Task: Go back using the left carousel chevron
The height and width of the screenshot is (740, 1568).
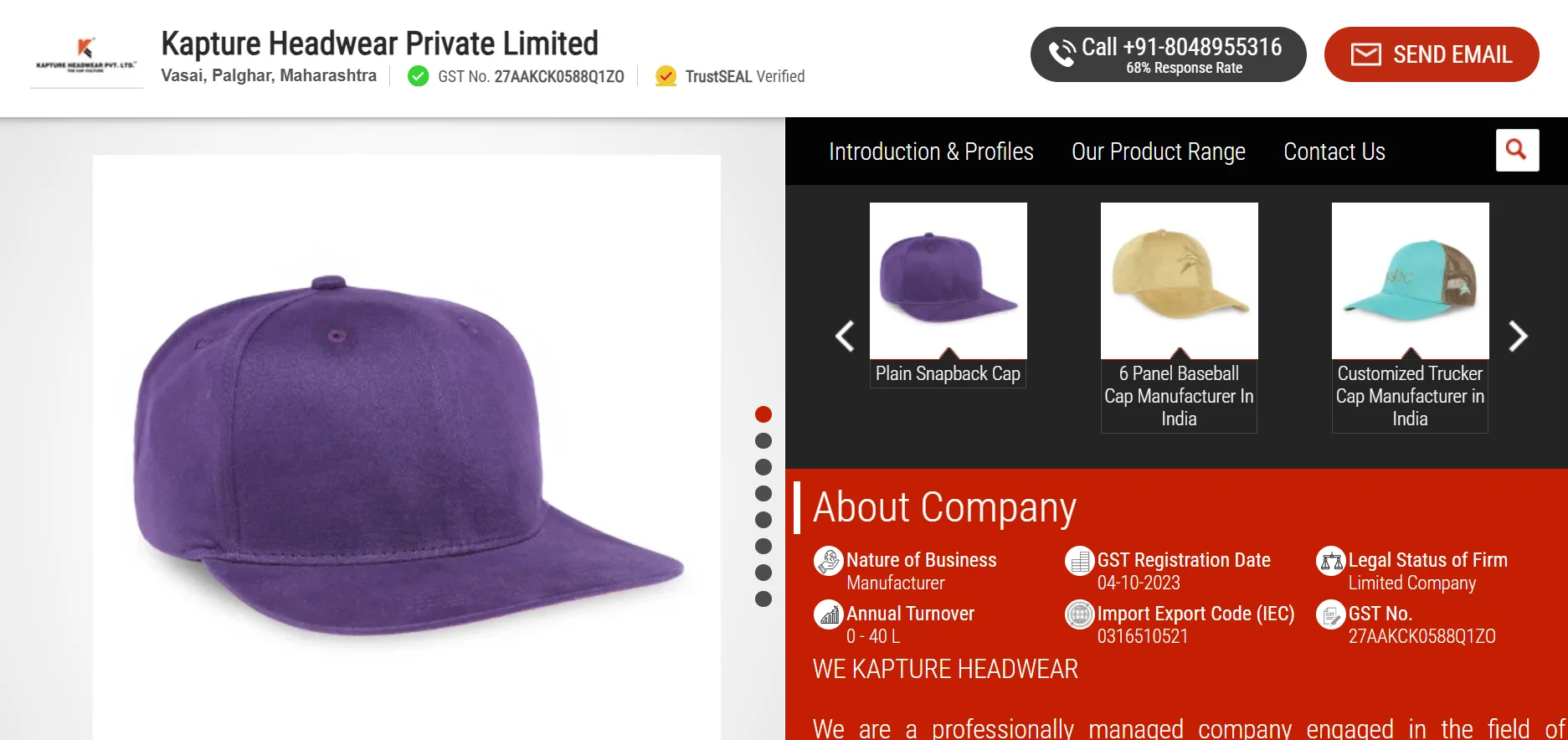Action: [x=844, y=337]
